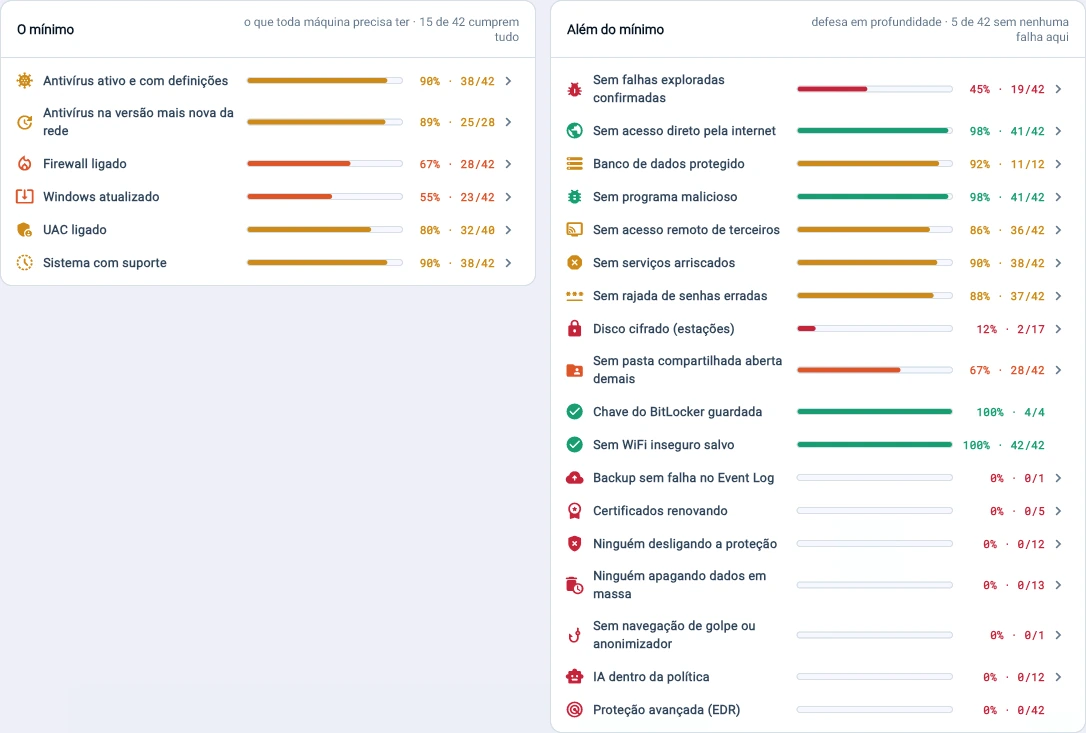Viewport: 1086px width, 733px height.
Task: Click the target icon for 'Proteção avançada (EDR)'
Action: click(574, 710)
